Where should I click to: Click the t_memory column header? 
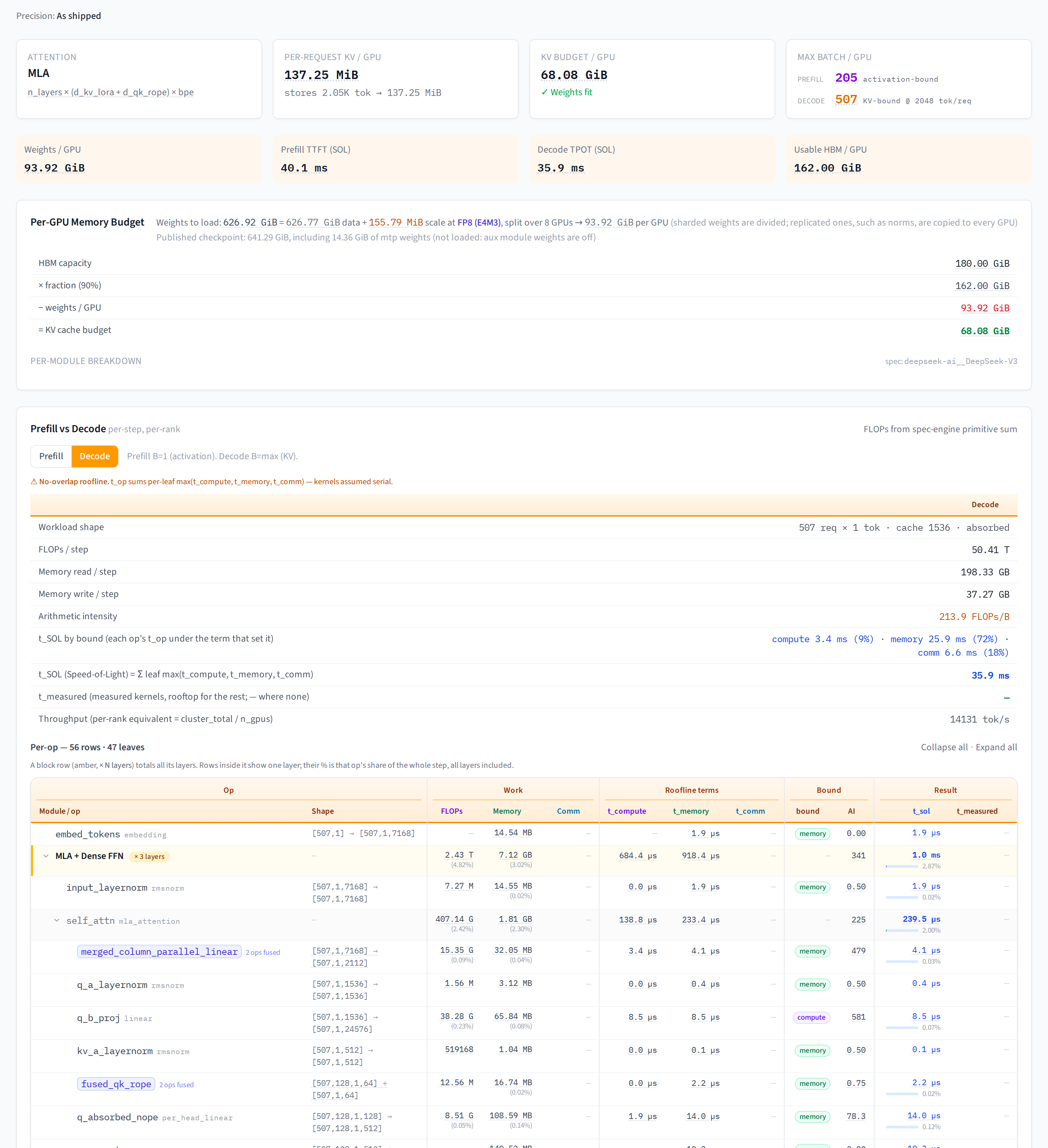[691, 811]
